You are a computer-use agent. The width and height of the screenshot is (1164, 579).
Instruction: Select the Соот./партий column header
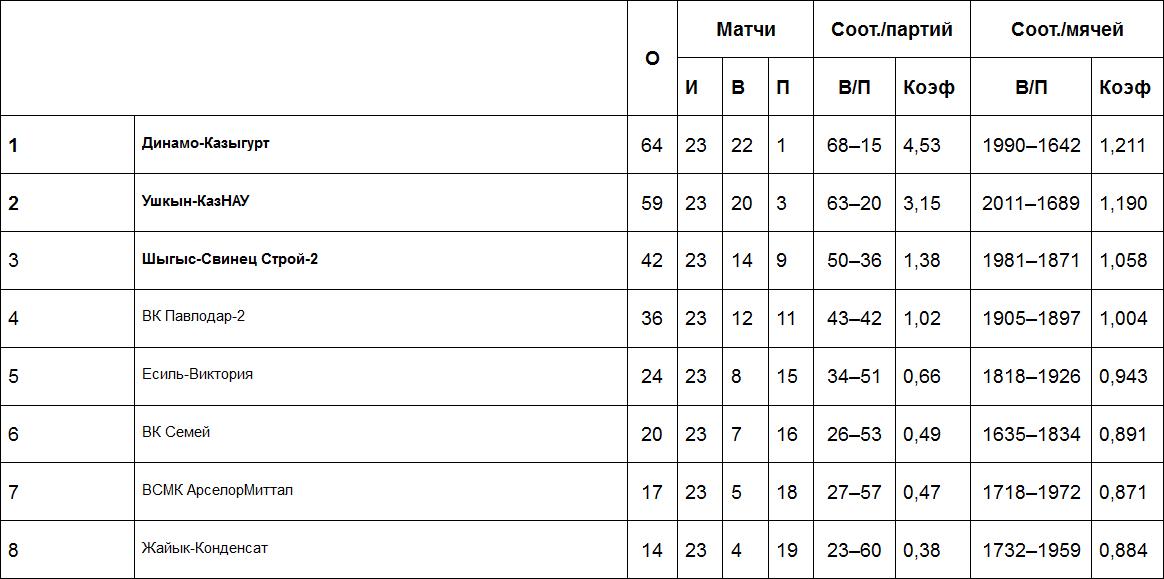coord(892,30)
